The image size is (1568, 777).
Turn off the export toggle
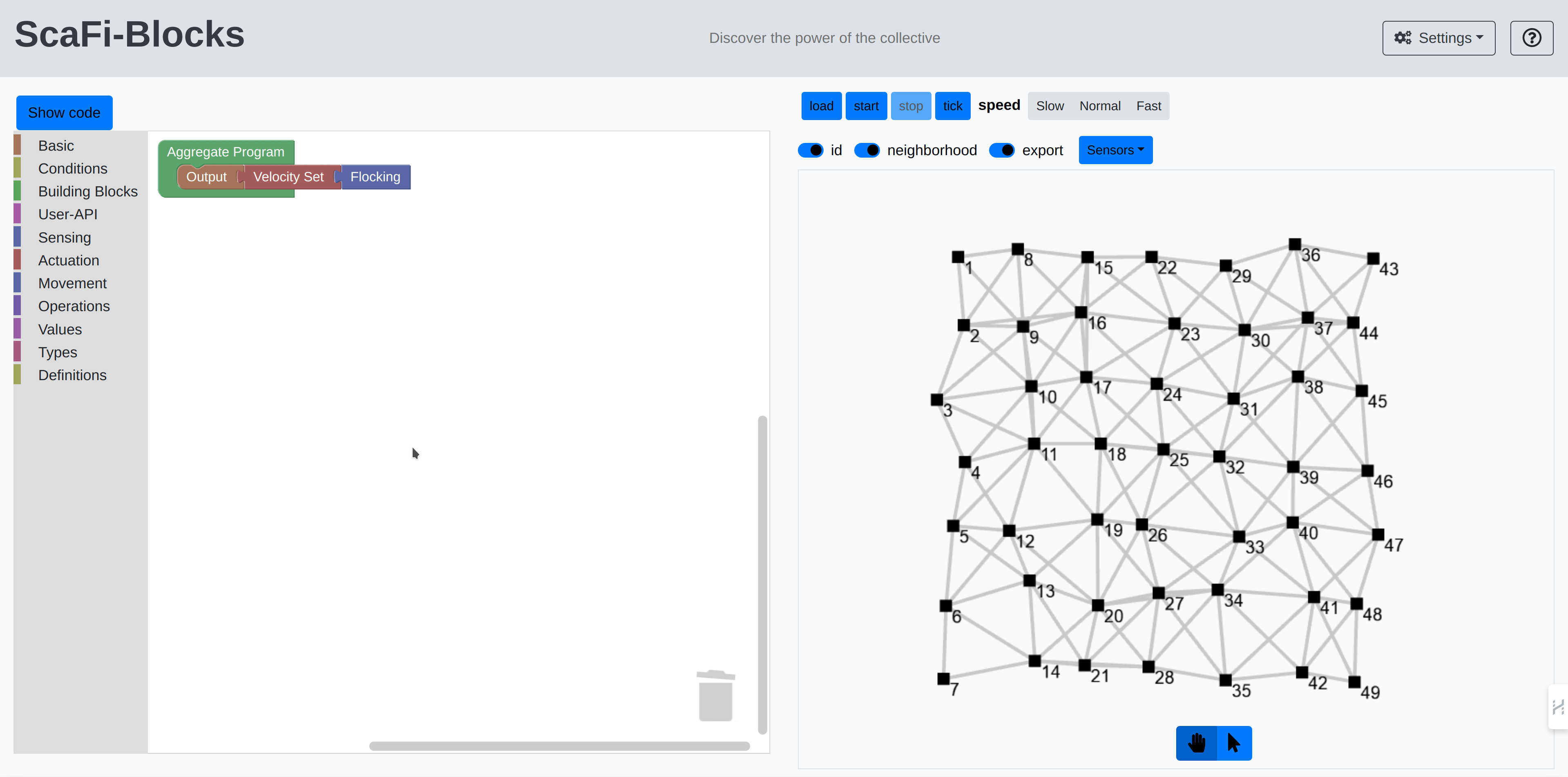(x=1002, y=150)
